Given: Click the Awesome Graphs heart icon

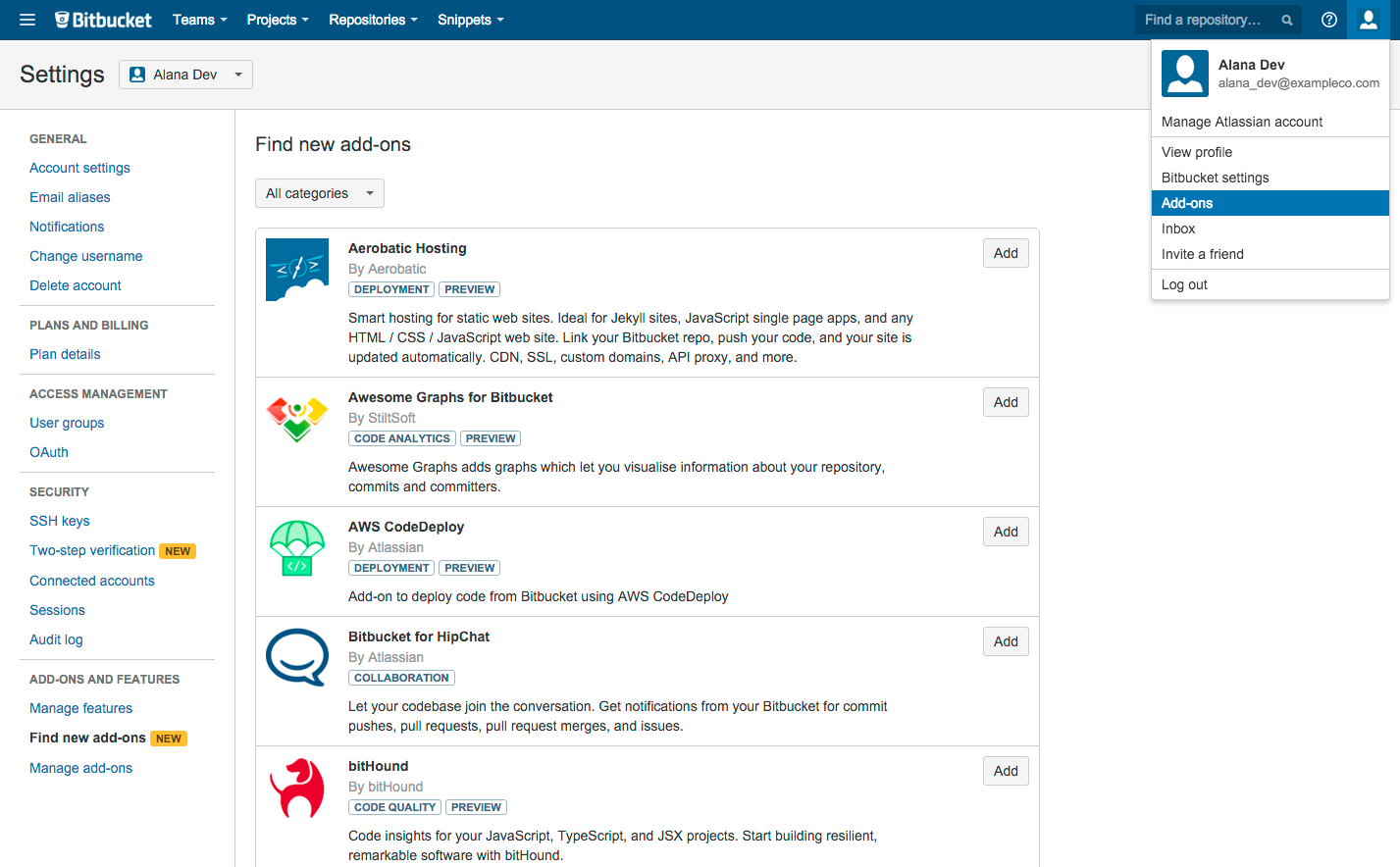Looking at the screenshot, I should 297,420.
